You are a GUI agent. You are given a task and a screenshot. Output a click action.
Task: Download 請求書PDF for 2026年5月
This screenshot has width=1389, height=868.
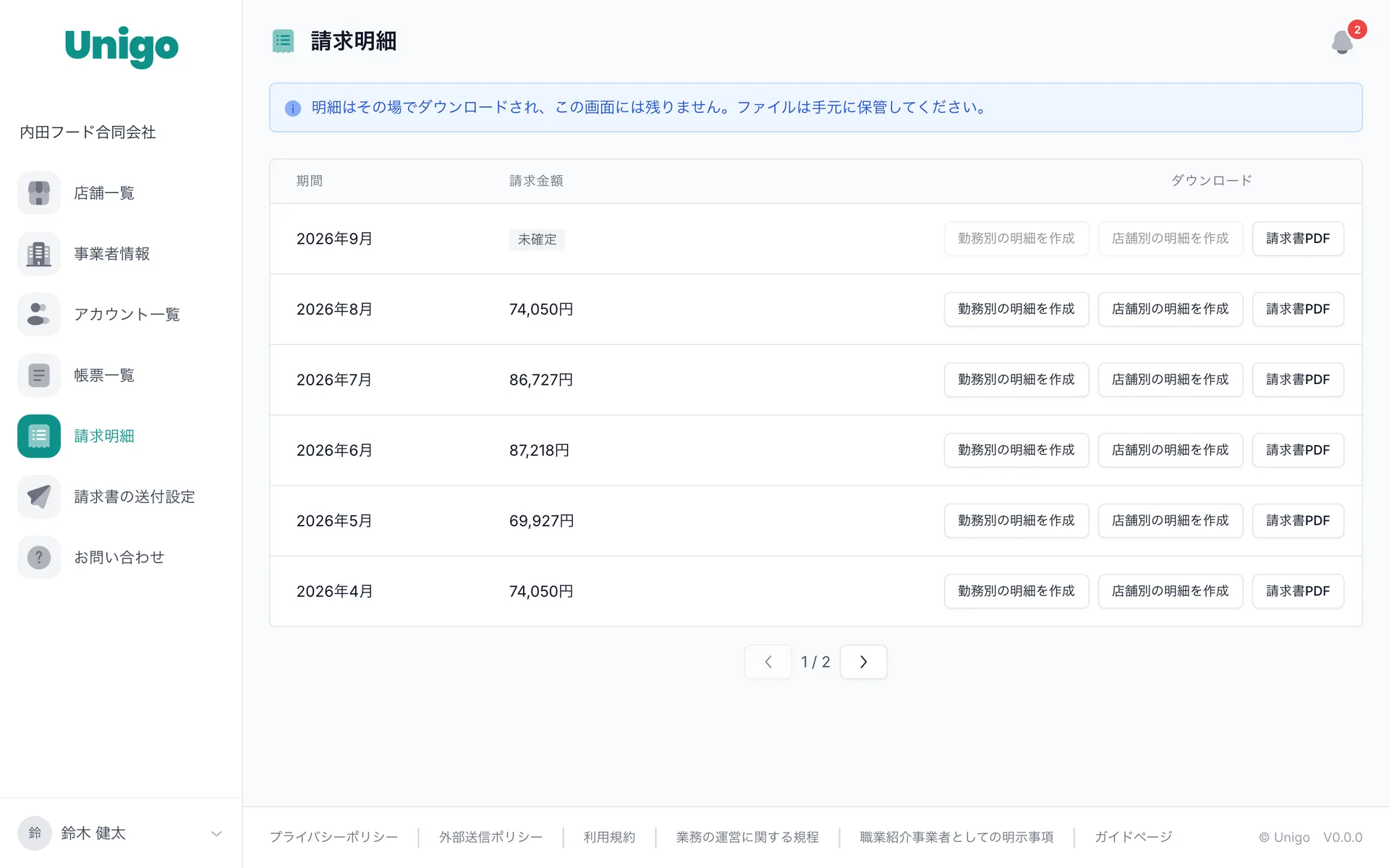[x=1298, y=521]
